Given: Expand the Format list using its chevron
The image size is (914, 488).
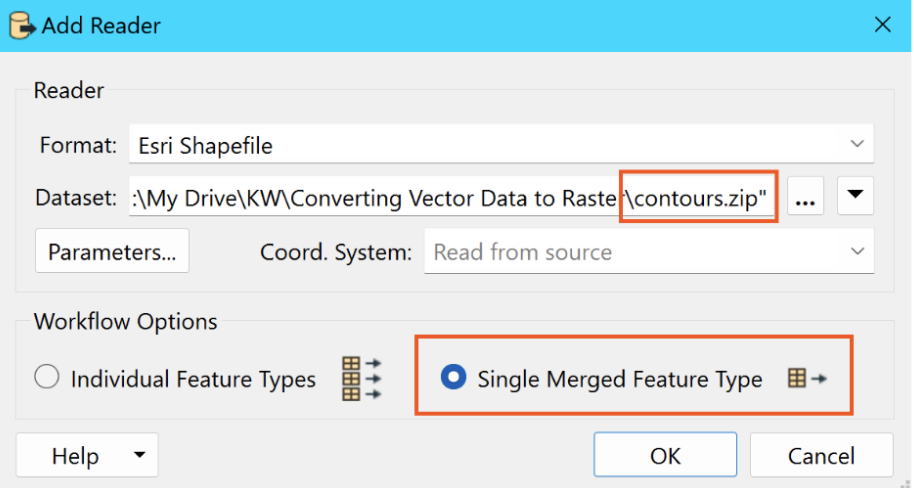Looking at the screenshot, I should [x=857, y=143].
